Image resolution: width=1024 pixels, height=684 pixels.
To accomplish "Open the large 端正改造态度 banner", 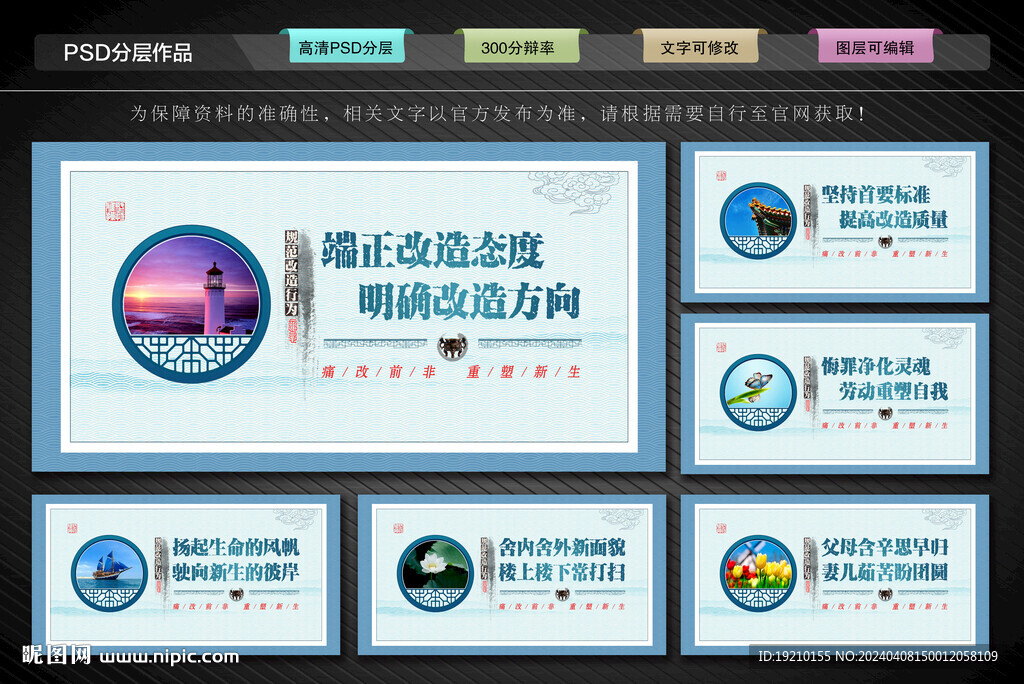I will coord(349,306).
